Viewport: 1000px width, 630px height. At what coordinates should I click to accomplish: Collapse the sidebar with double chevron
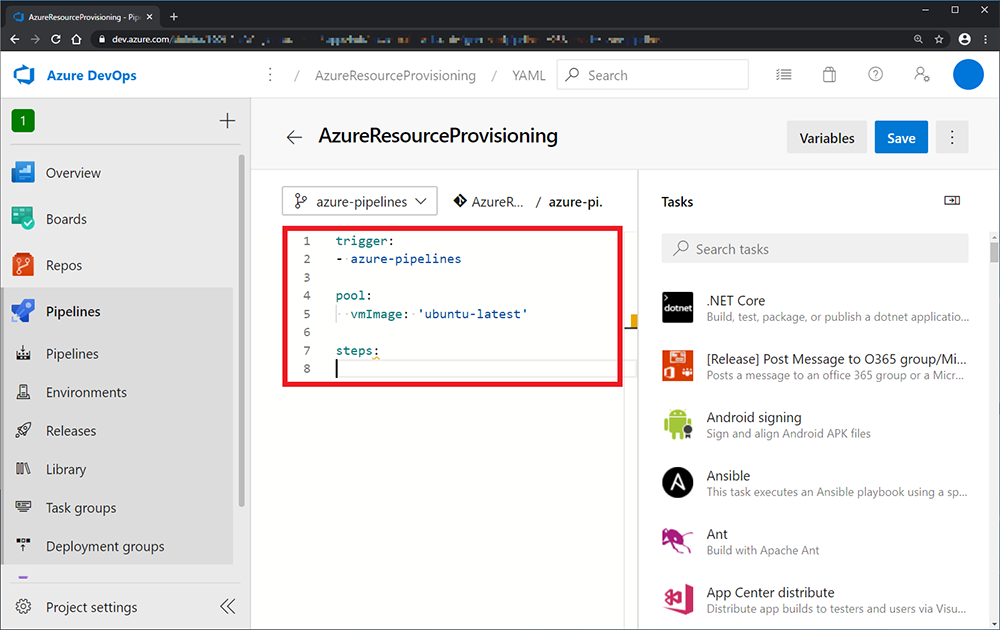click(228, 606)
